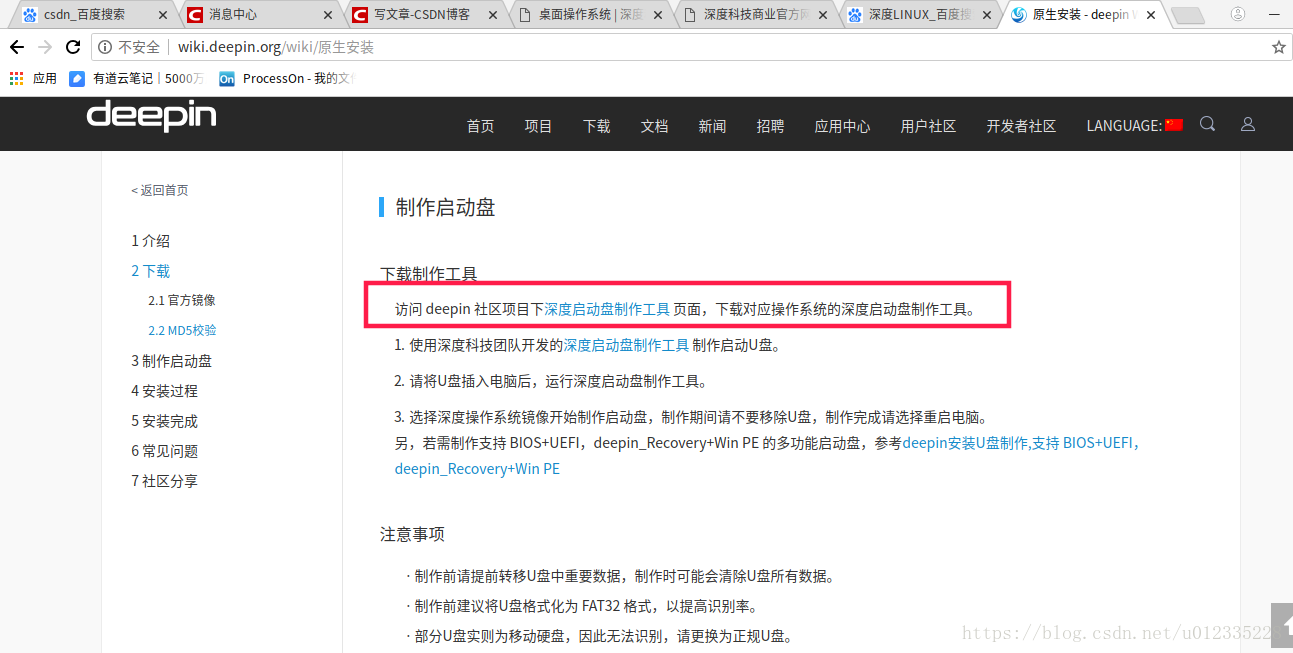Open 应用中心 in the deepin navigation
The width and height of the screenshot is (1293, 653).
(x=842, y=126)
